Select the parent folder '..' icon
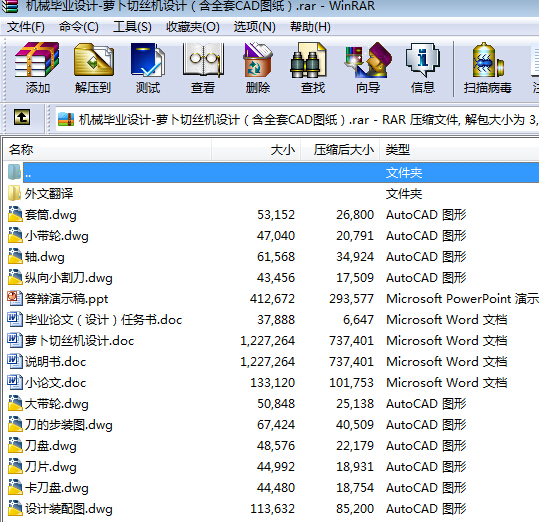539x522 pixels. point(14,172)
